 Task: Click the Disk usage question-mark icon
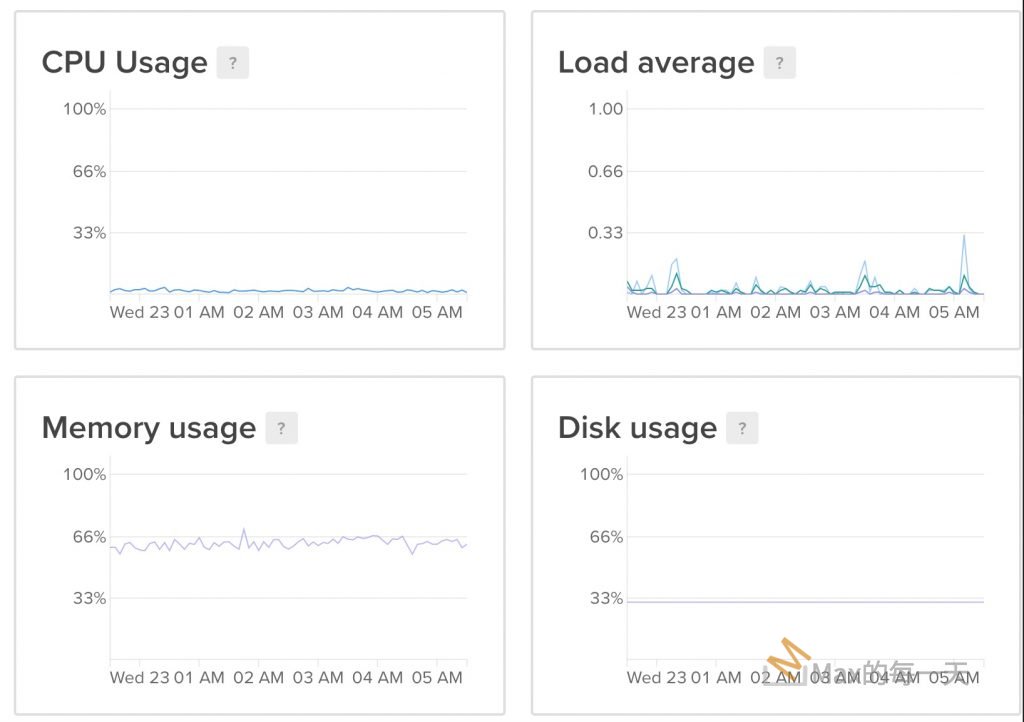point(742,428)
